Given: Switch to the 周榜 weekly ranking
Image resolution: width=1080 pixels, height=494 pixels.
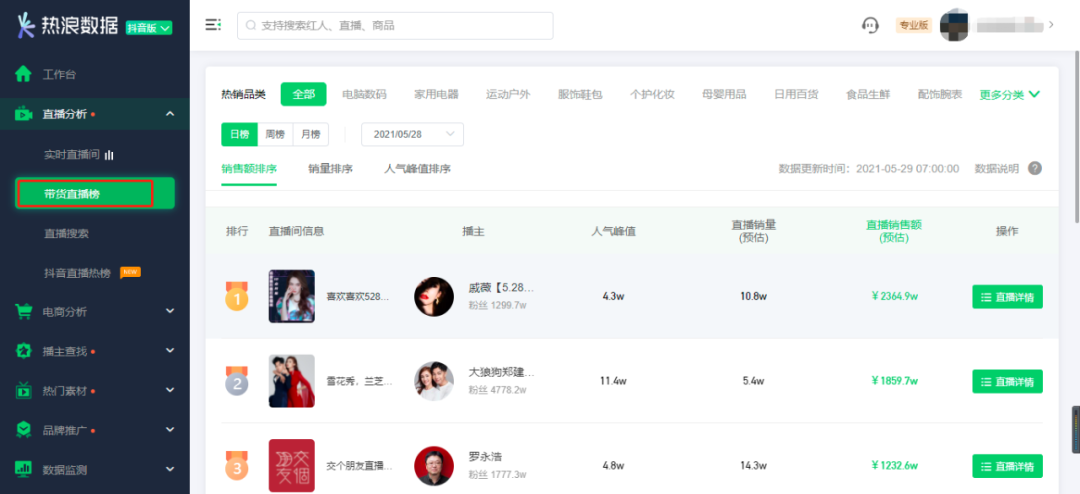Looking at the screenshot, I should click(x=276, y=134).
